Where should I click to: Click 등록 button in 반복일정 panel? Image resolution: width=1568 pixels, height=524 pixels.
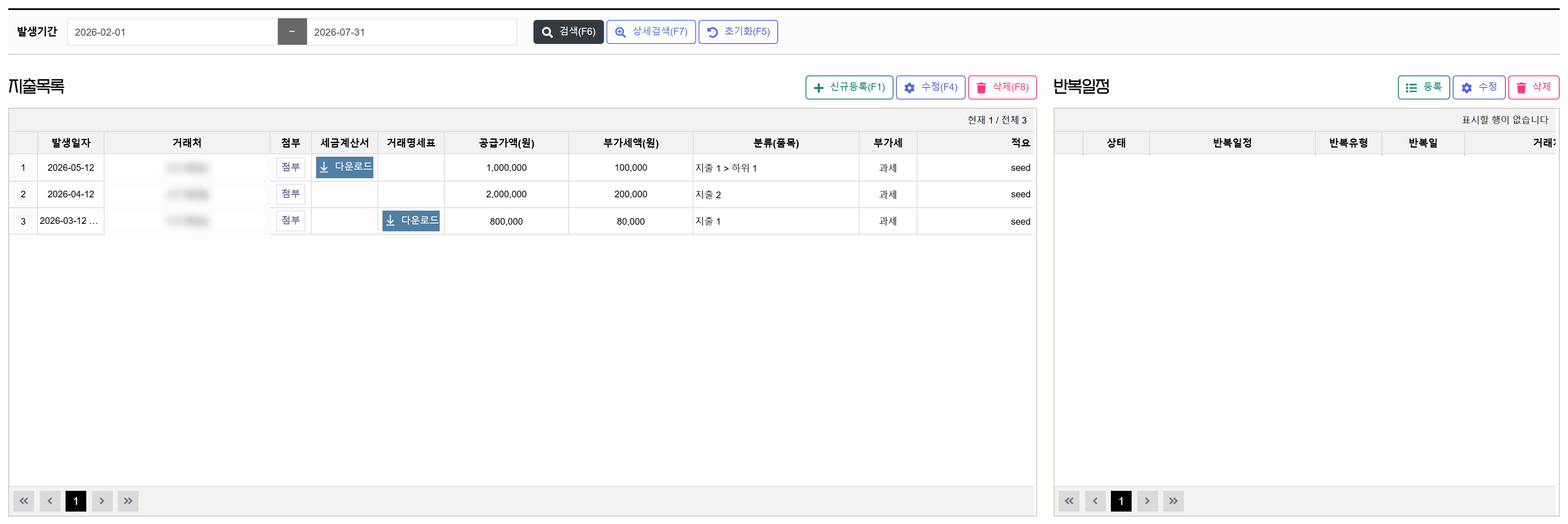coord(1423,87)
